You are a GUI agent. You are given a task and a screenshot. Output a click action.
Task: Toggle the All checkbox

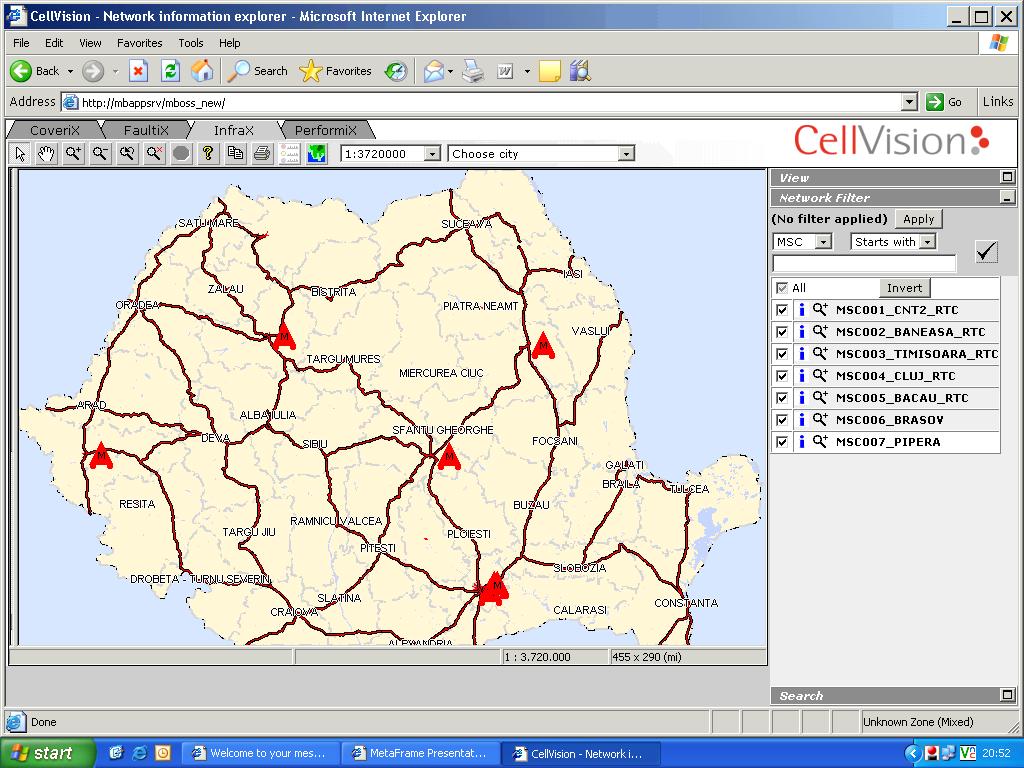point(782,288)
